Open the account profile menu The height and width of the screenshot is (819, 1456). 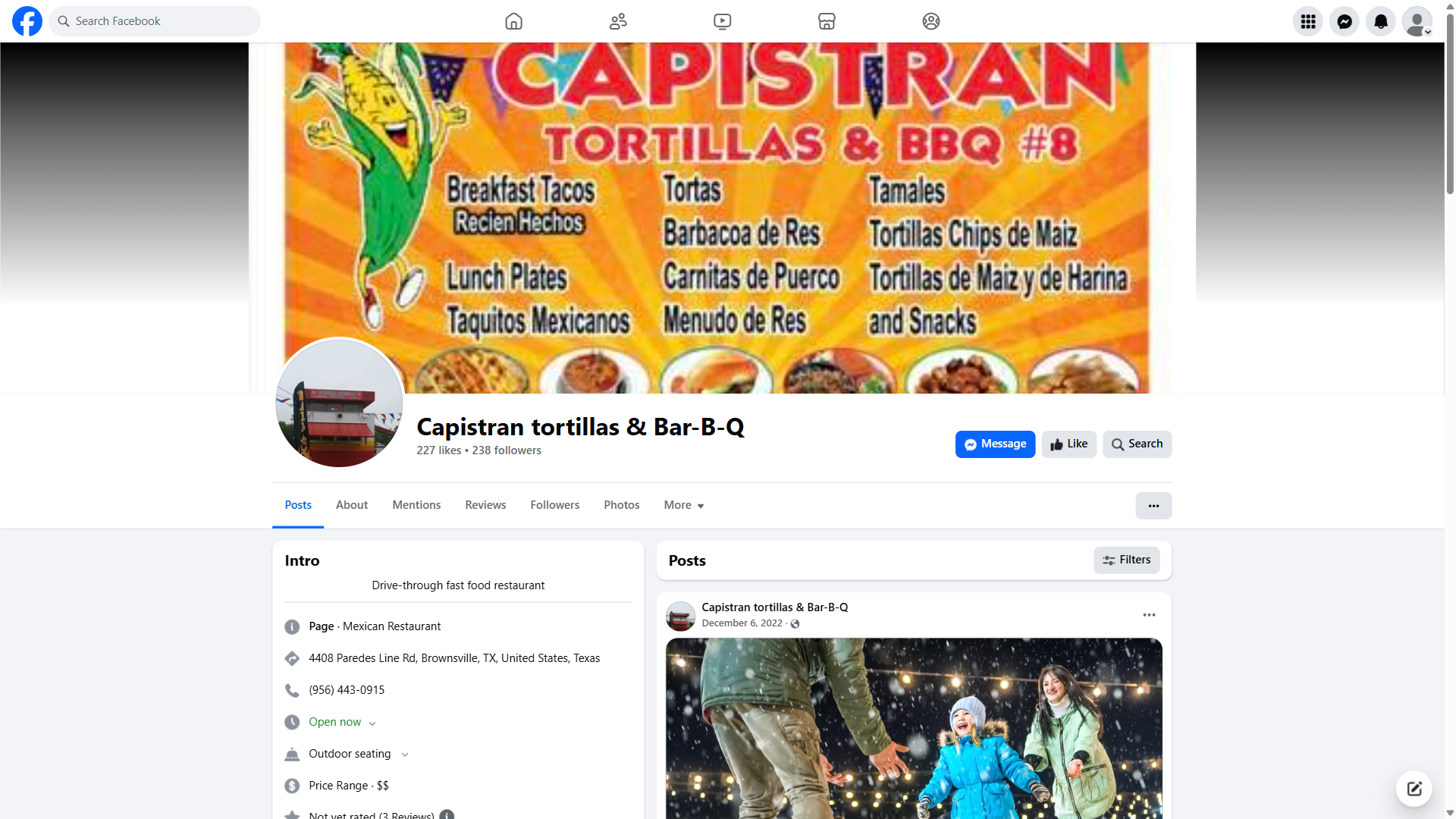[x=1417, y=21]
